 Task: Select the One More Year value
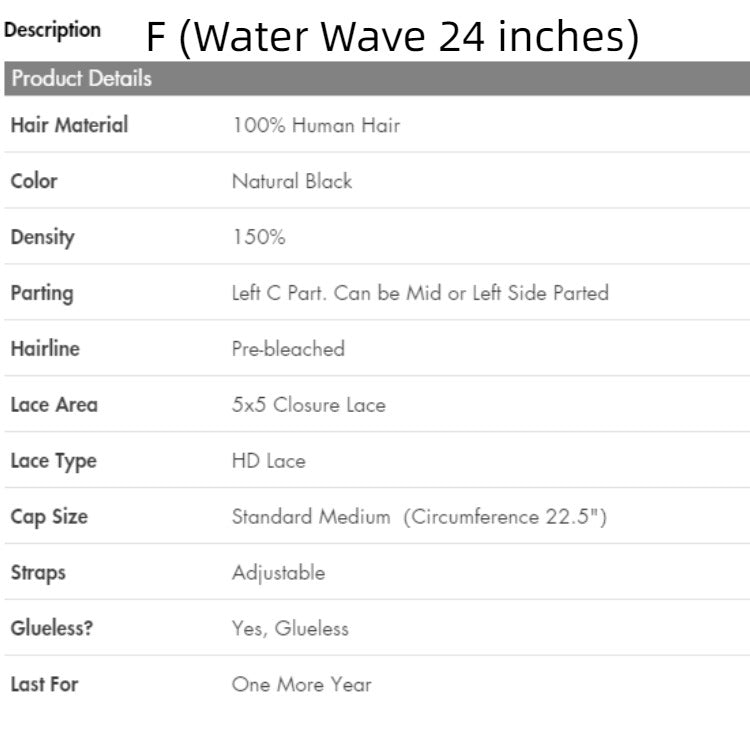click(x=301, y=685)
